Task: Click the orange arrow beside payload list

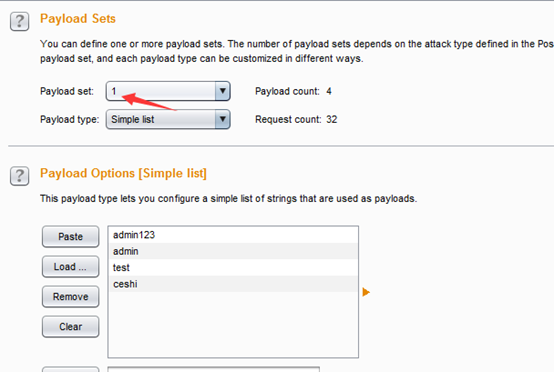Action: (366, 292)
